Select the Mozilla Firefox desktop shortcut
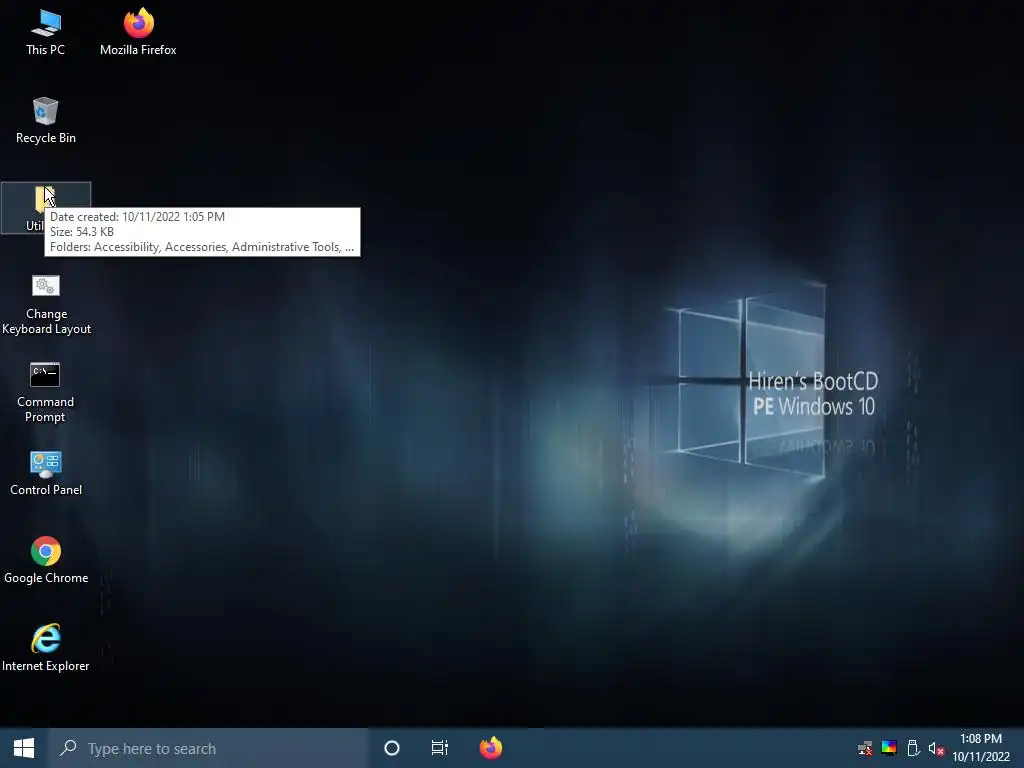The image size is (1024, 768). [138, 33]
